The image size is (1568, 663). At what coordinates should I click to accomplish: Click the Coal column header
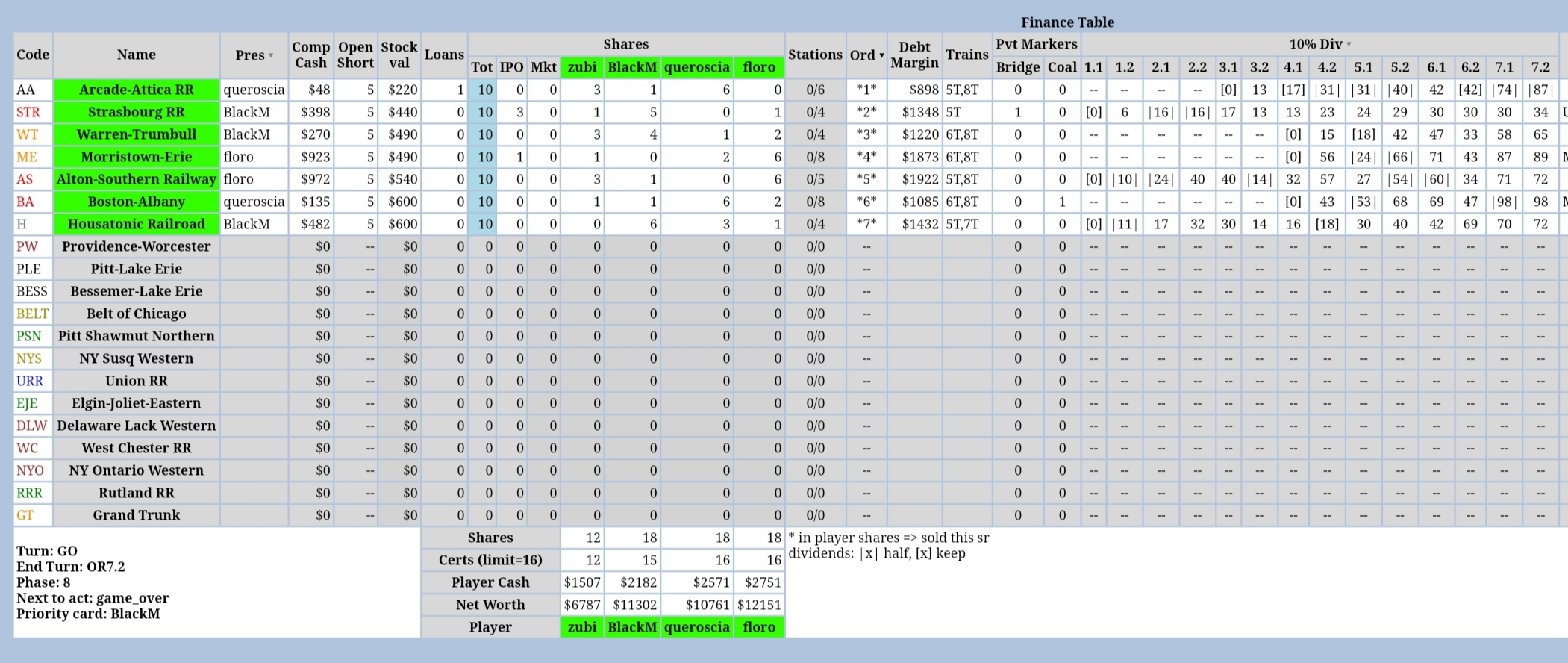[x=1062, y=67]
